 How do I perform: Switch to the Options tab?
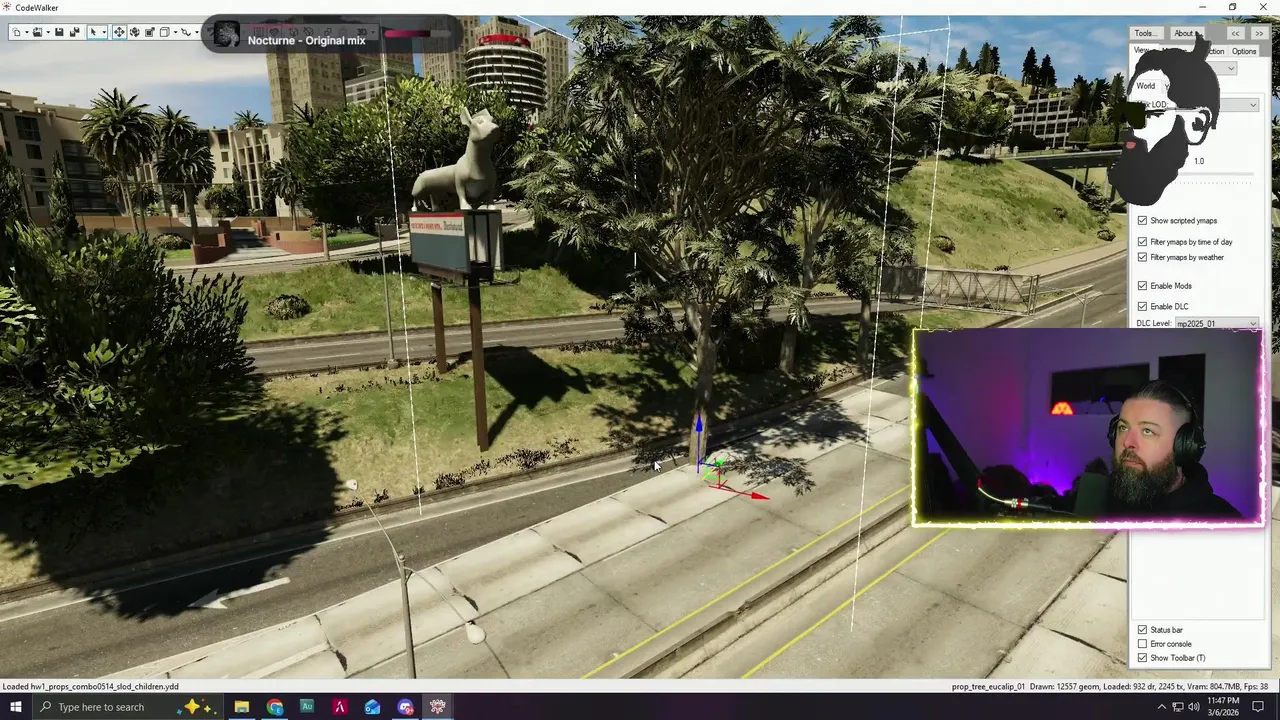click(x=1244, y=51)
